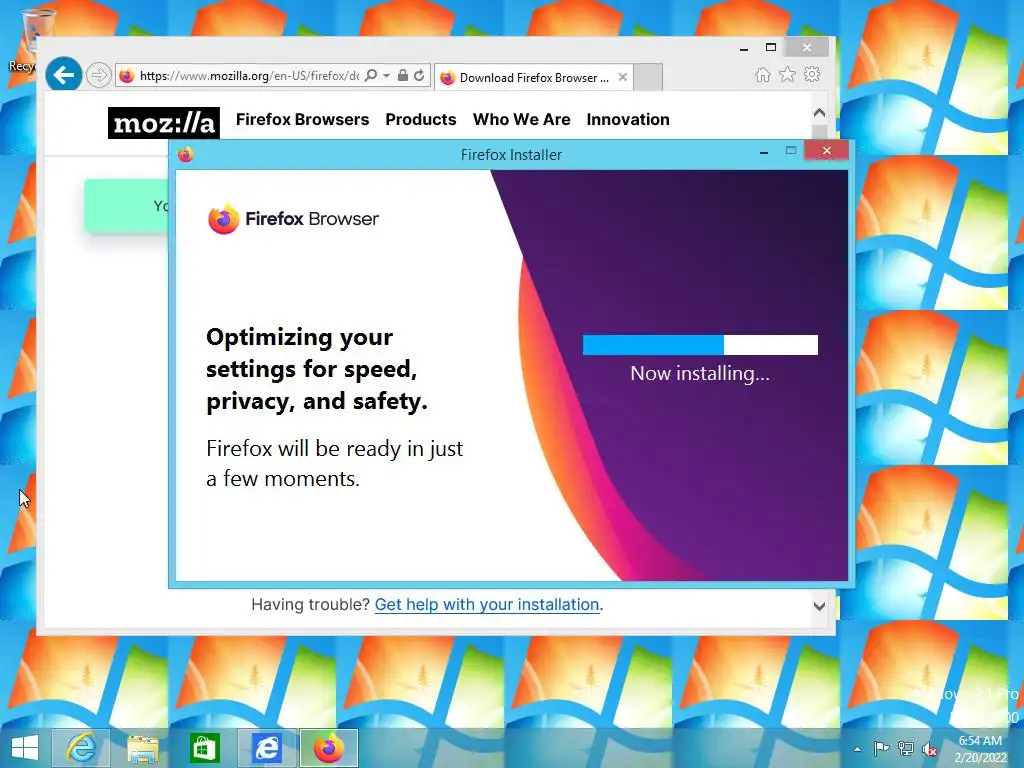Go back in Internet Explorer
Viewport: 1024px width, 768px height.
click(63, 75)
